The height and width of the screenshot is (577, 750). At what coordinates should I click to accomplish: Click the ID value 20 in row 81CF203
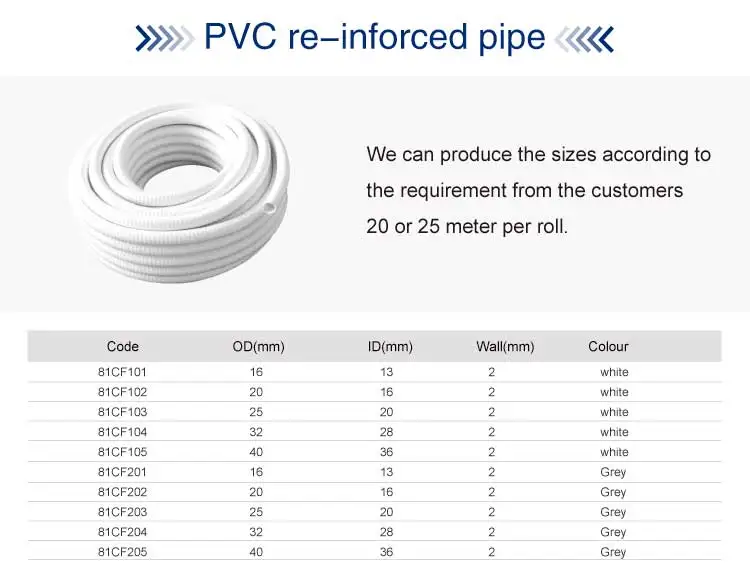tap(387, 512)
